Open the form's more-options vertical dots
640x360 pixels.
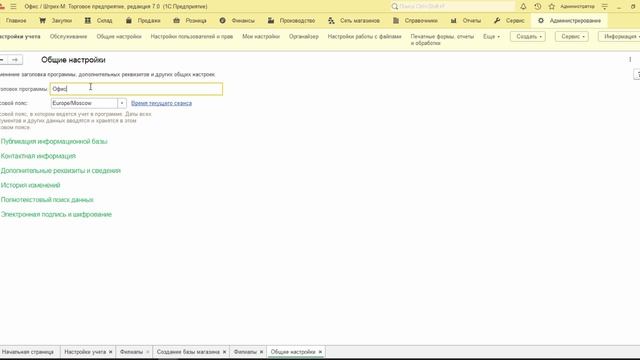tap(630, 60)
